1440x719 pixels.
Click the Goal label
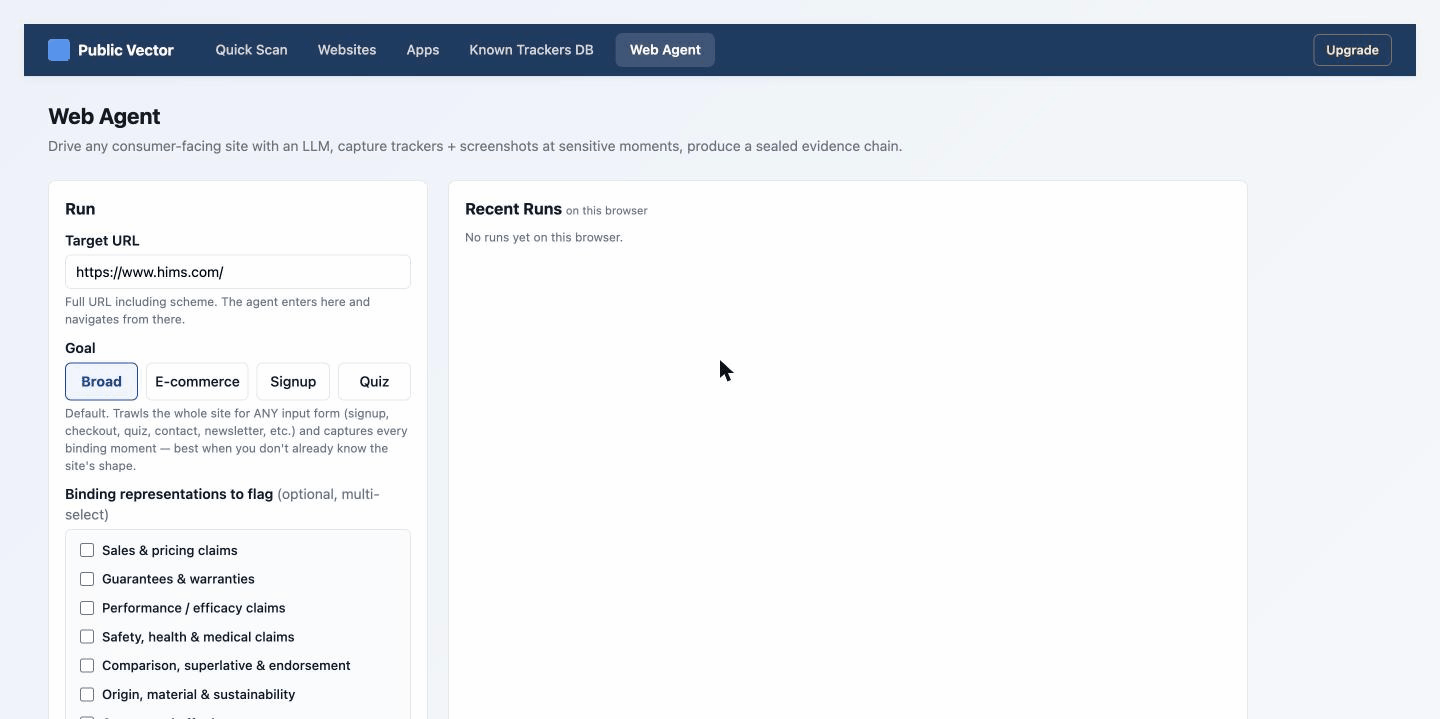pyautogui.click(x=80, y=348)
